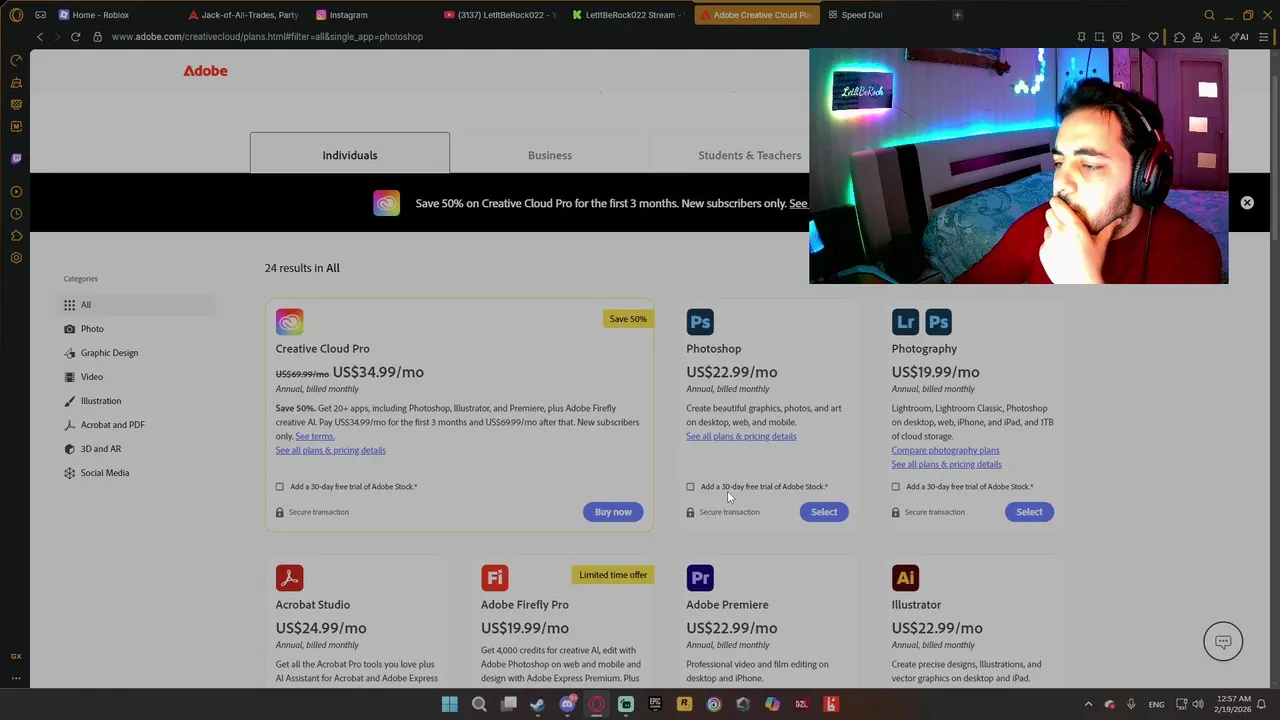
Task: Open Creative Cloud Pro See terms link
Action: click(315, 436)
